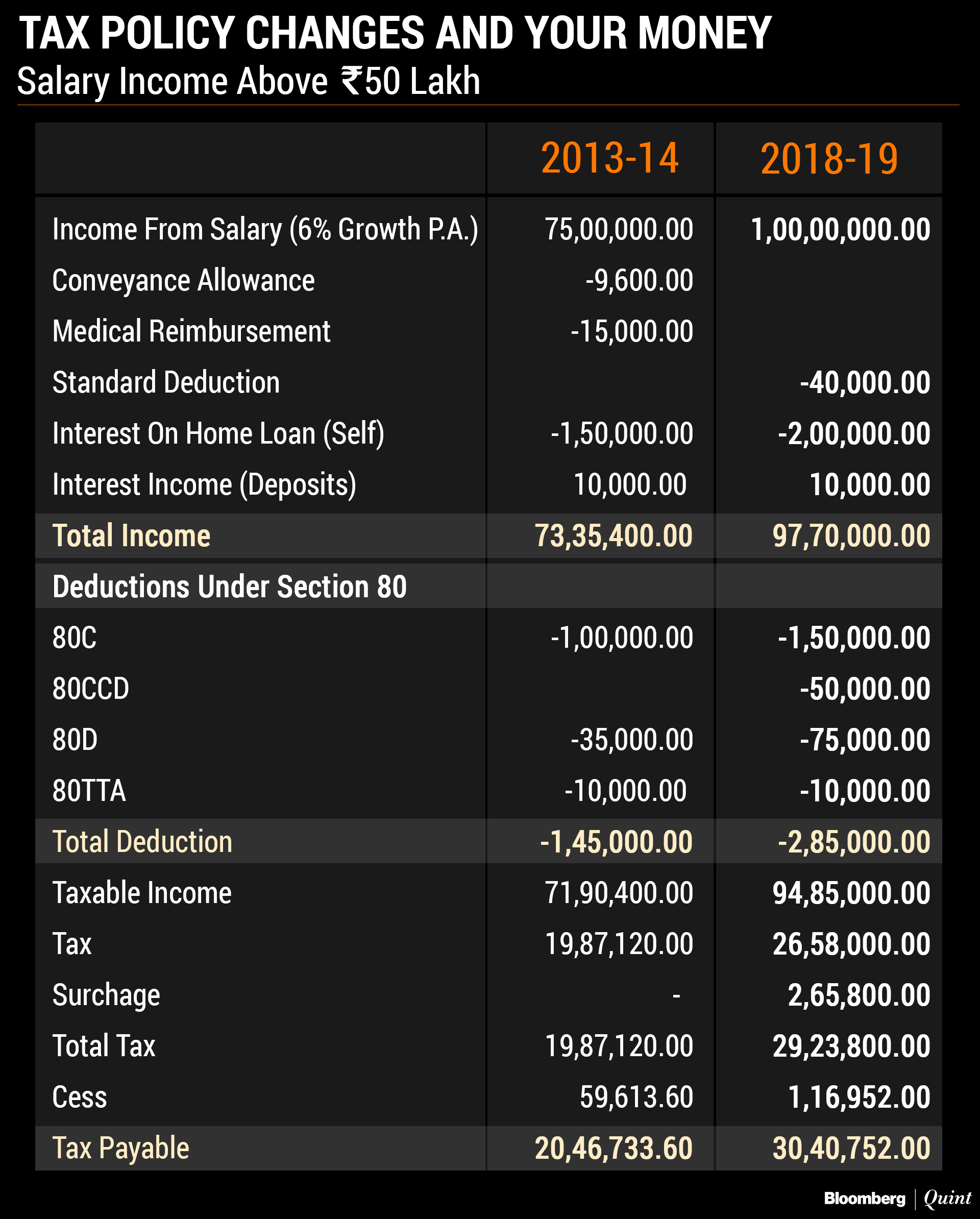Click the rupee symbol in the subtitle
Image resolution: width=980 pixels, height=1219 pixels.
click(x=352, y=81)
